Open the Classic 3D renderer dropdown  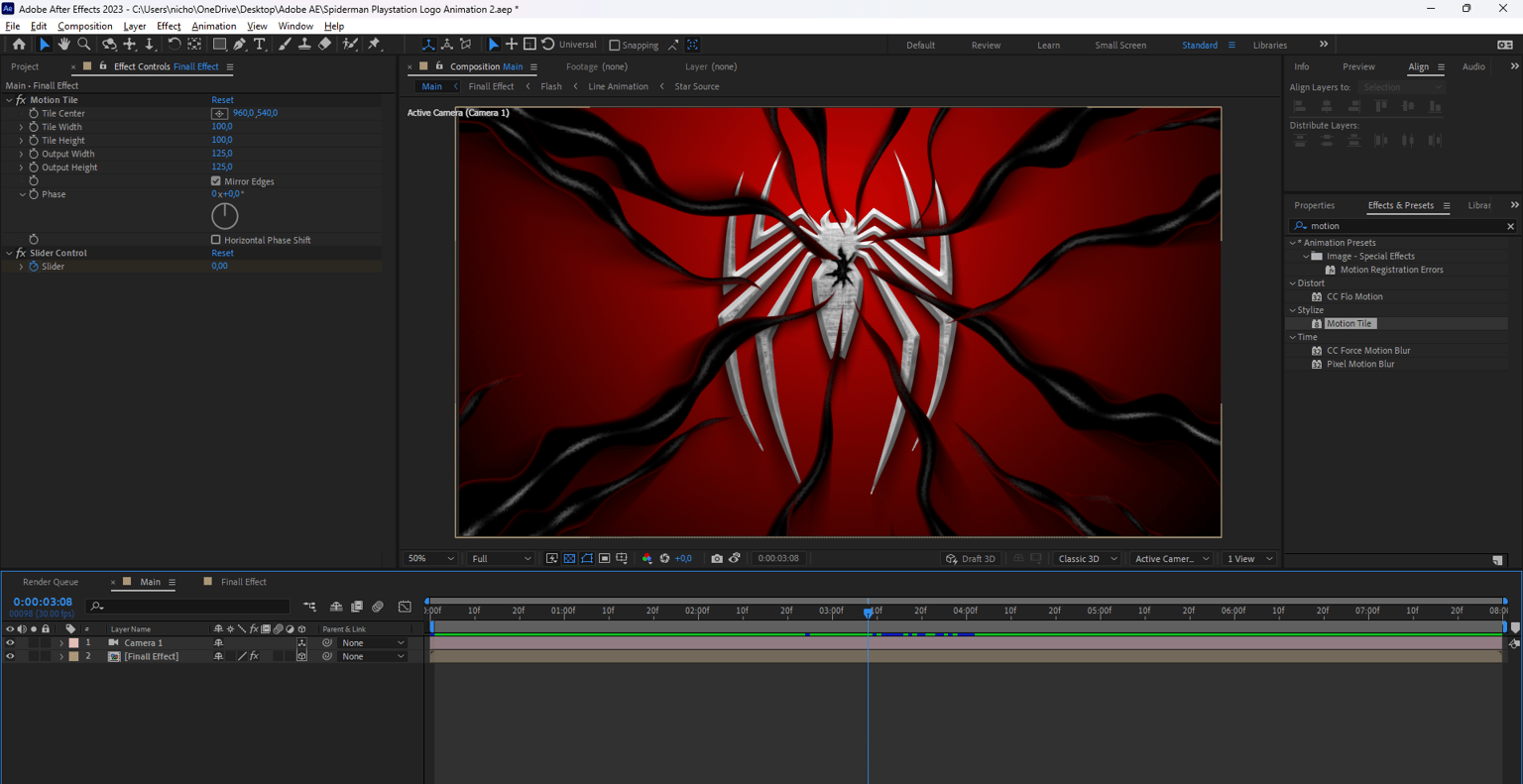tap(1088, 559)
